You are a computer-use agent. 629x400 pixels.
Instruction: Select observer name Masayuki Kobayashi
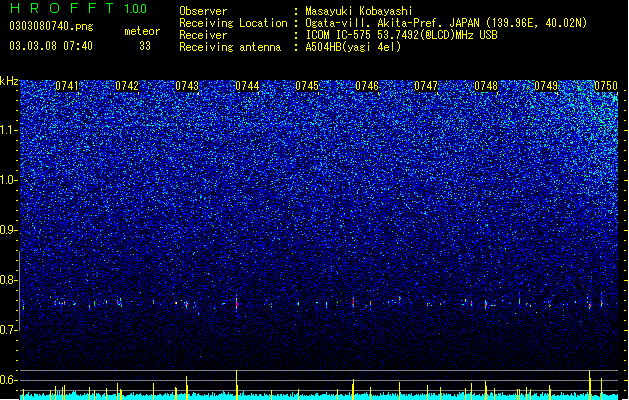(359, 11)
